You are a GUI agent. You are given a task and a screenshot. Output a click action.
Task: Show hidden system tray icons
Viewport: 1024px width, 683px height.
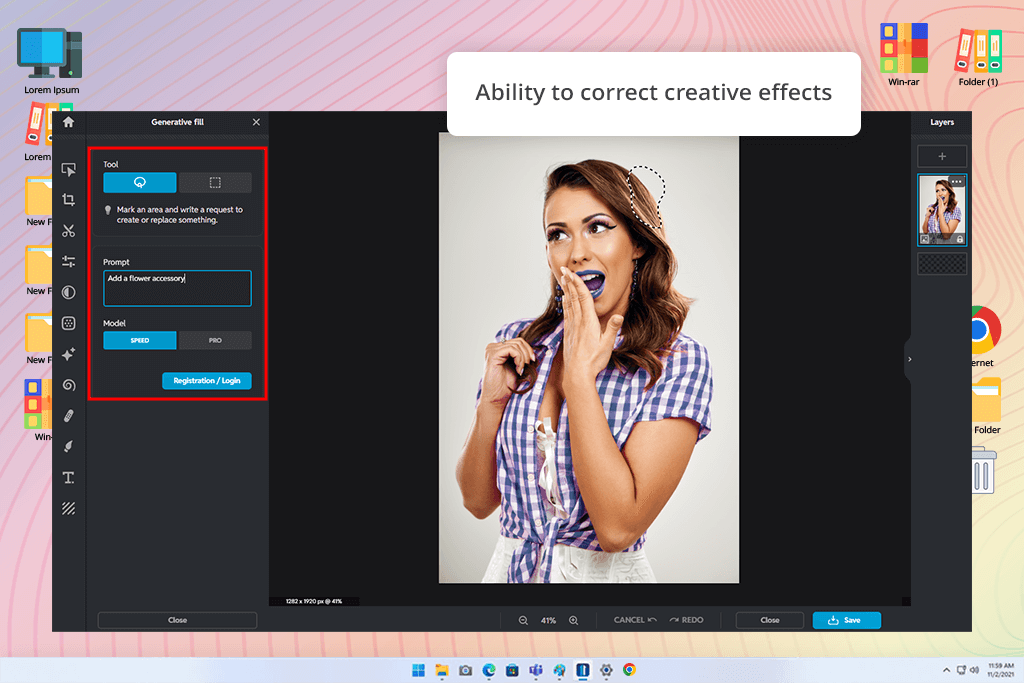946,670
